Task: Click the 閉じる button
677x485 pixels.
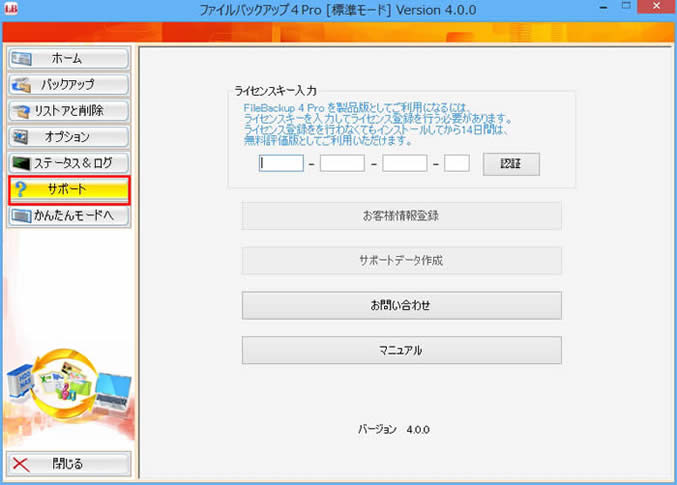Action: (68, 464)
